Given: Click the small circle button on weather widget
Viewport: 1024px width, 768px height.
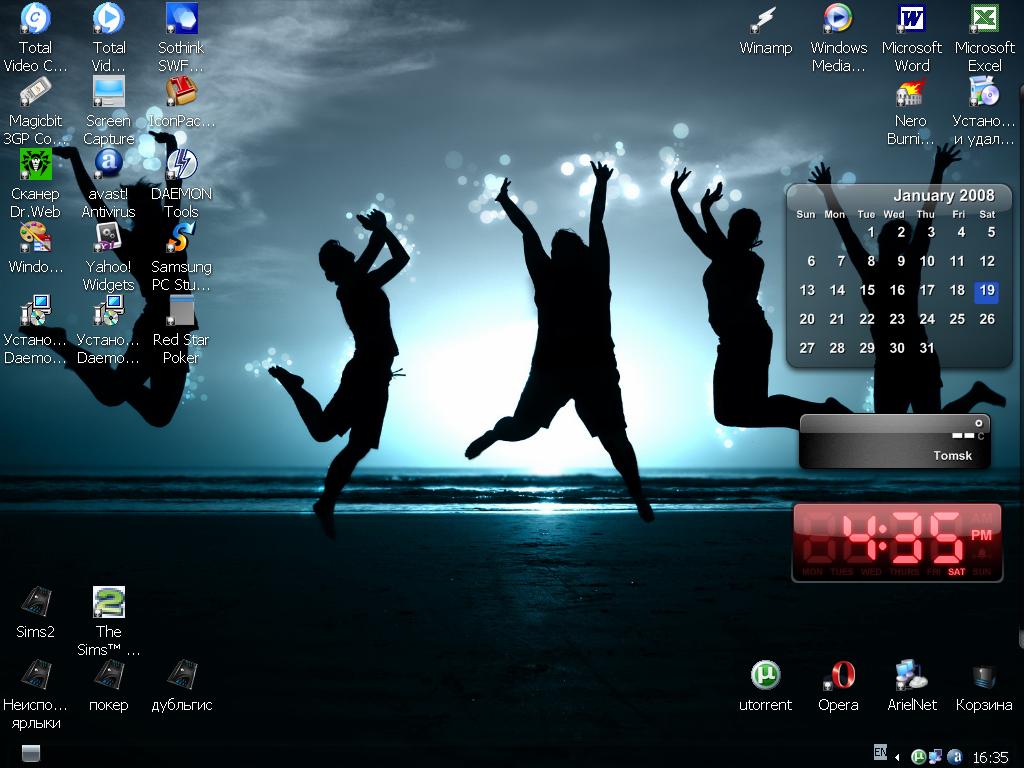Looking at the screenshot, I should [978, 423].
